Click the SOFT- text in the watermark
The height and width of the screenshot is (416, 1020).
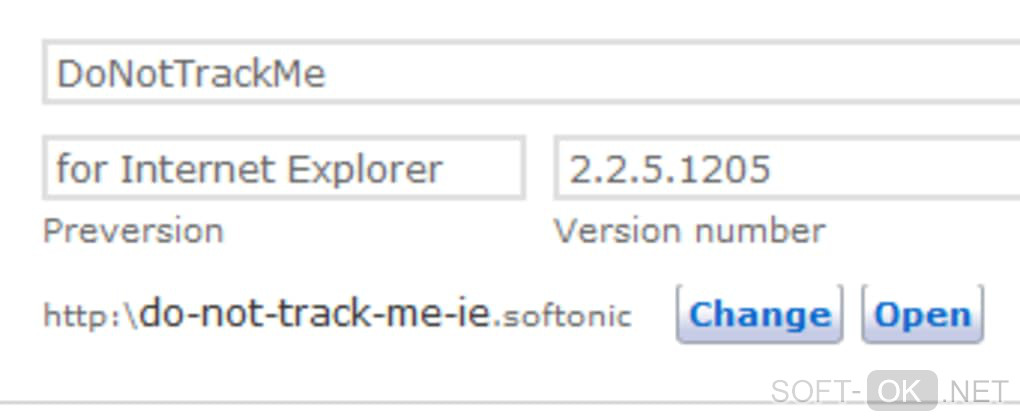(x=816, y=391)
